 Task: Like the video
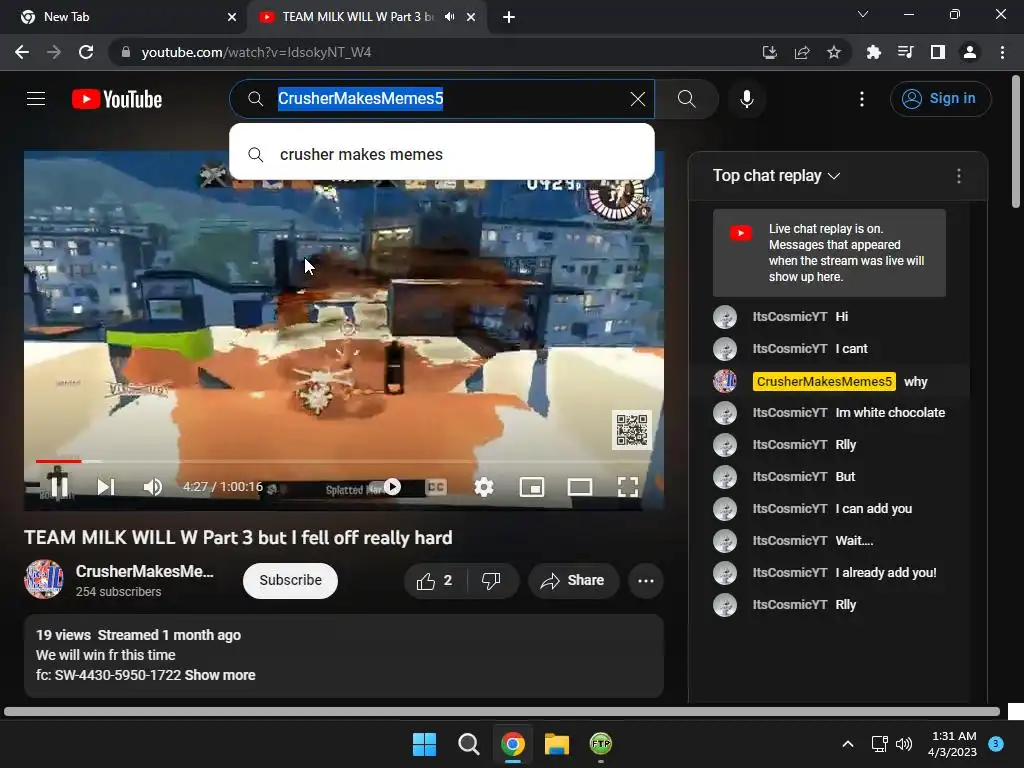click(436, 581)
